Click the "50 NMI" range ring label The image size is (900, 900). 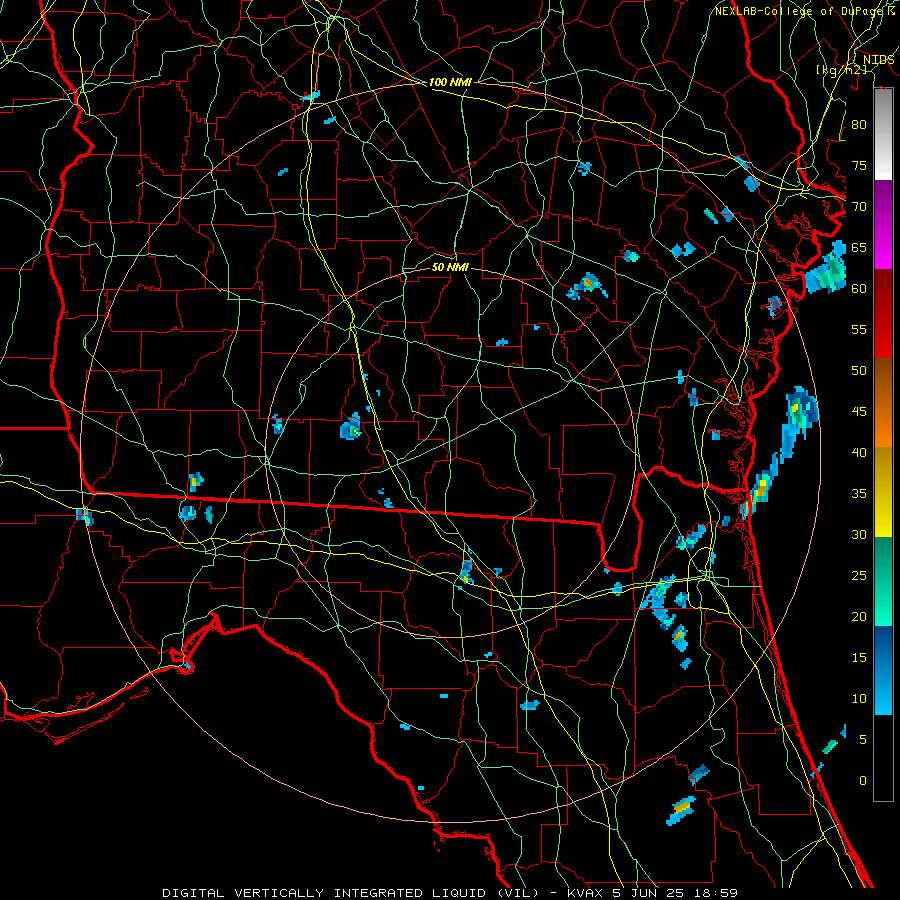tap(450, 267)
